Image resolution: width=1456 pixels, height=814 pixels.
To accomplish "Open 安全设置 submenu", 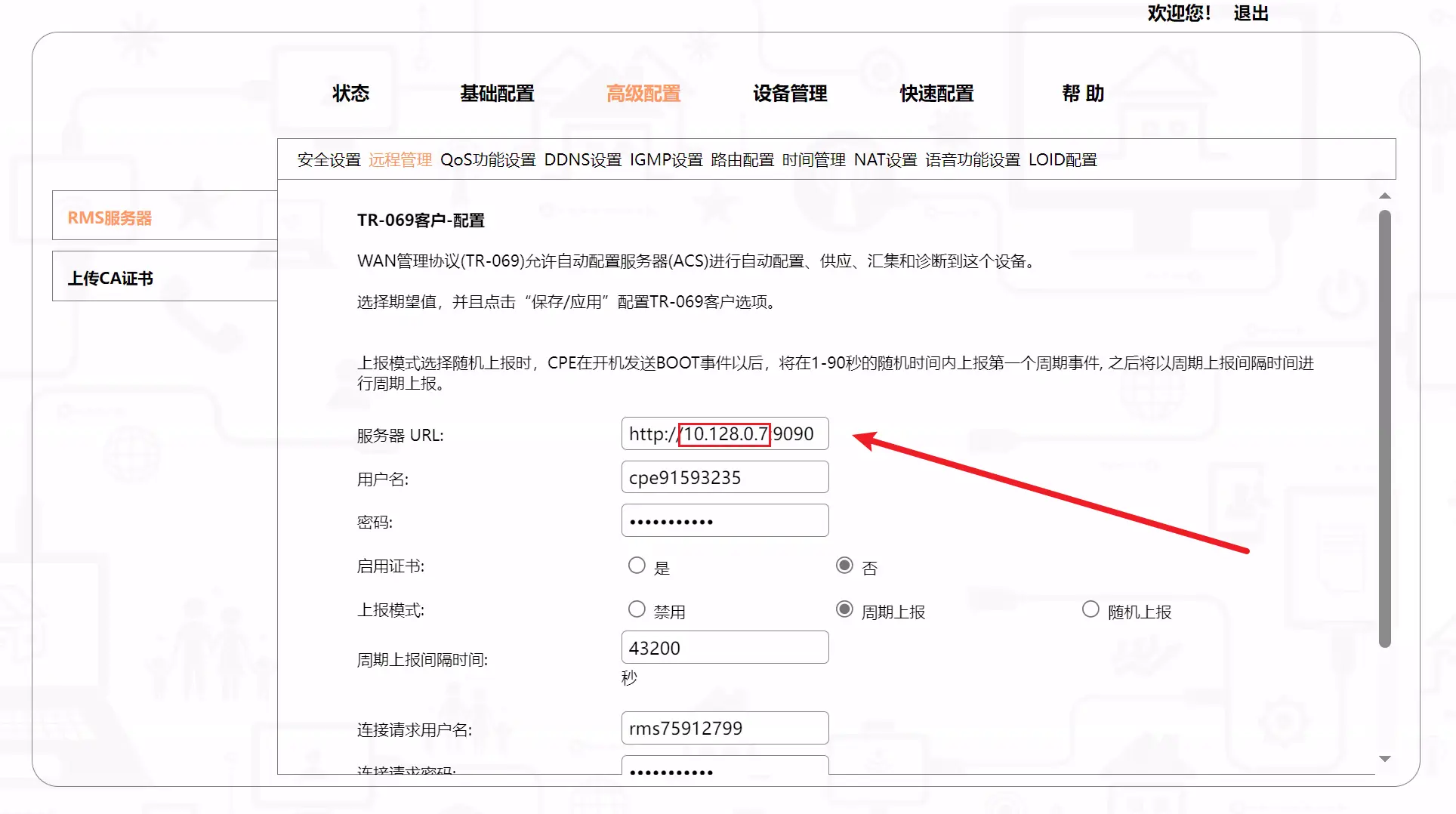I will (x=329, y=160).
